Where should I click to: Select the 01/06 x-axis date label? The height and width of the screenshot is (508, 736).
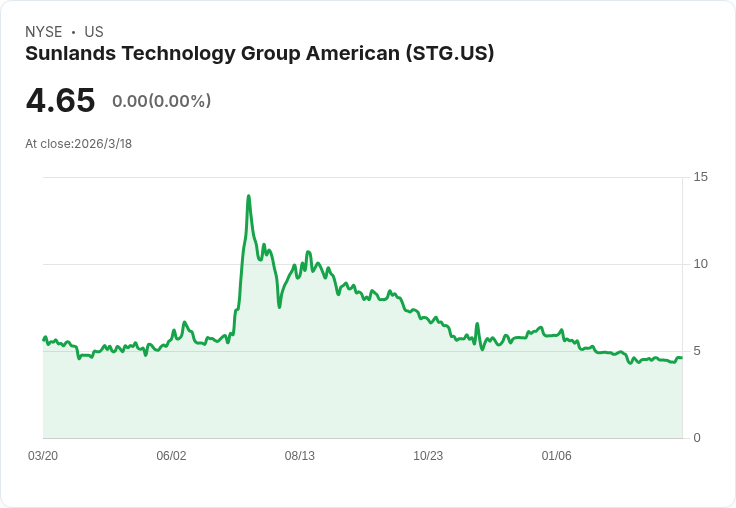[x=556, y=456]
